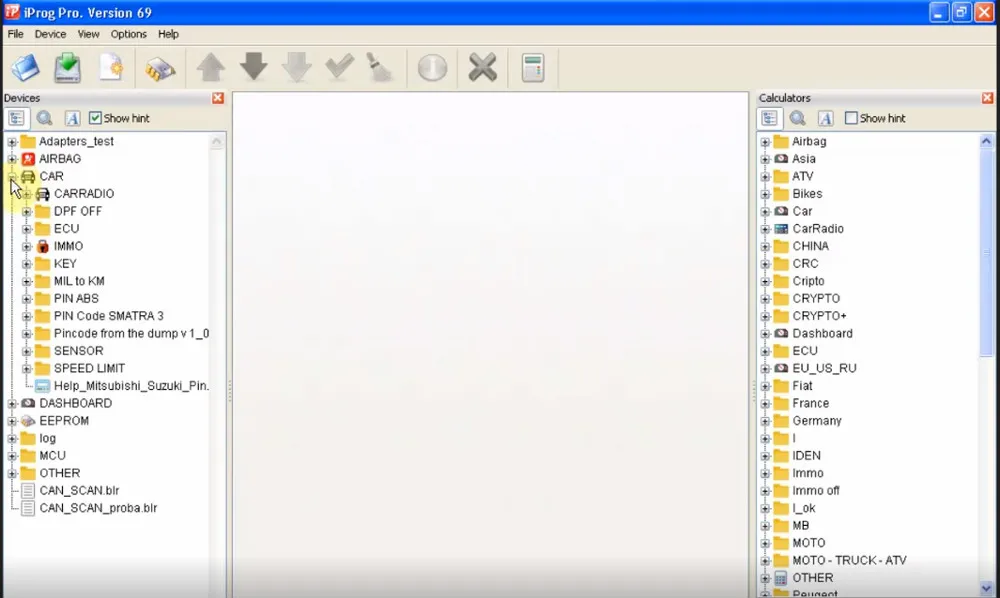Click tree view icon in Devices panel

pyautogui.click(x=17, y=118)
